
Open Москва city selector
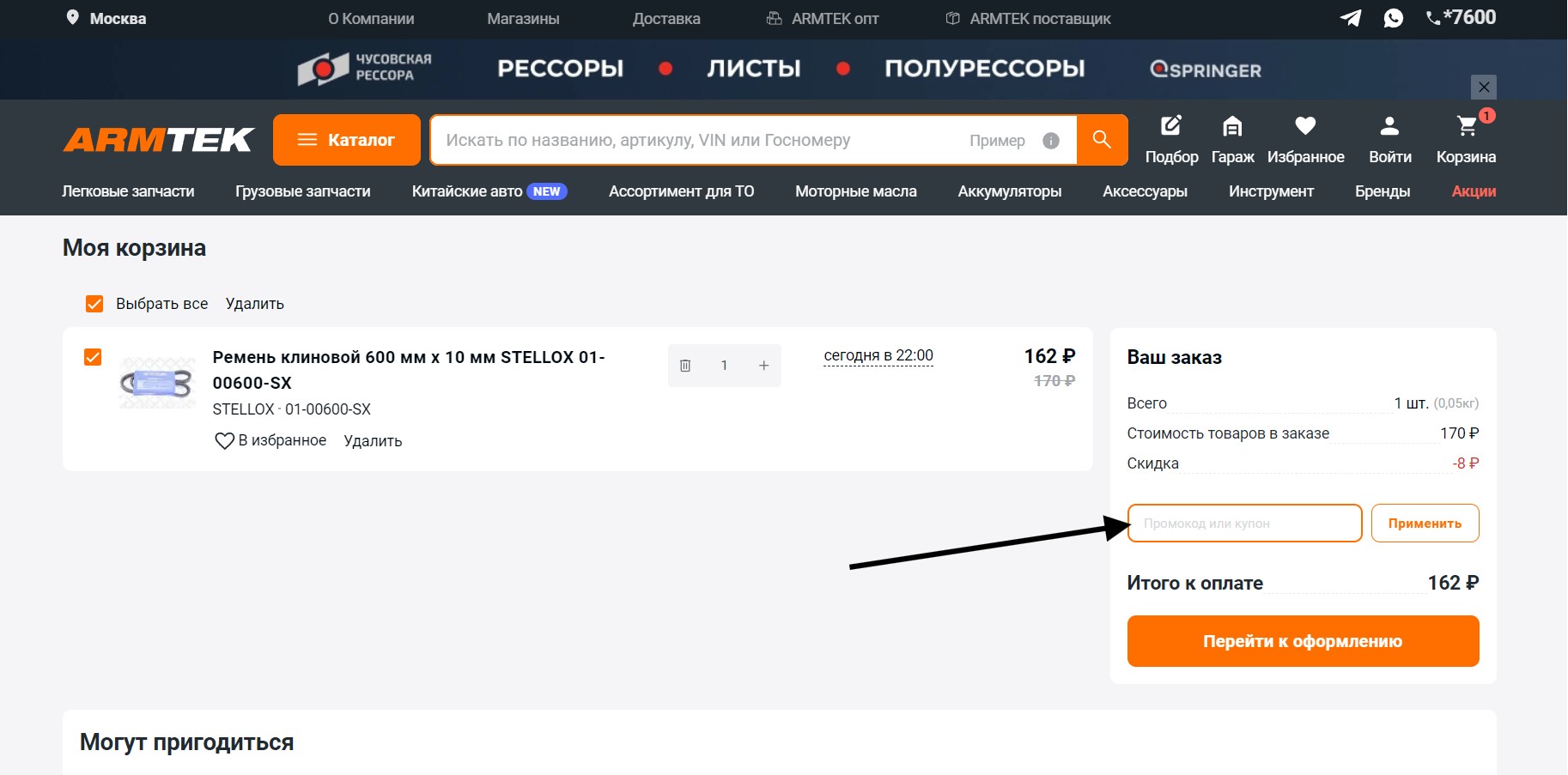click(106, 18)
